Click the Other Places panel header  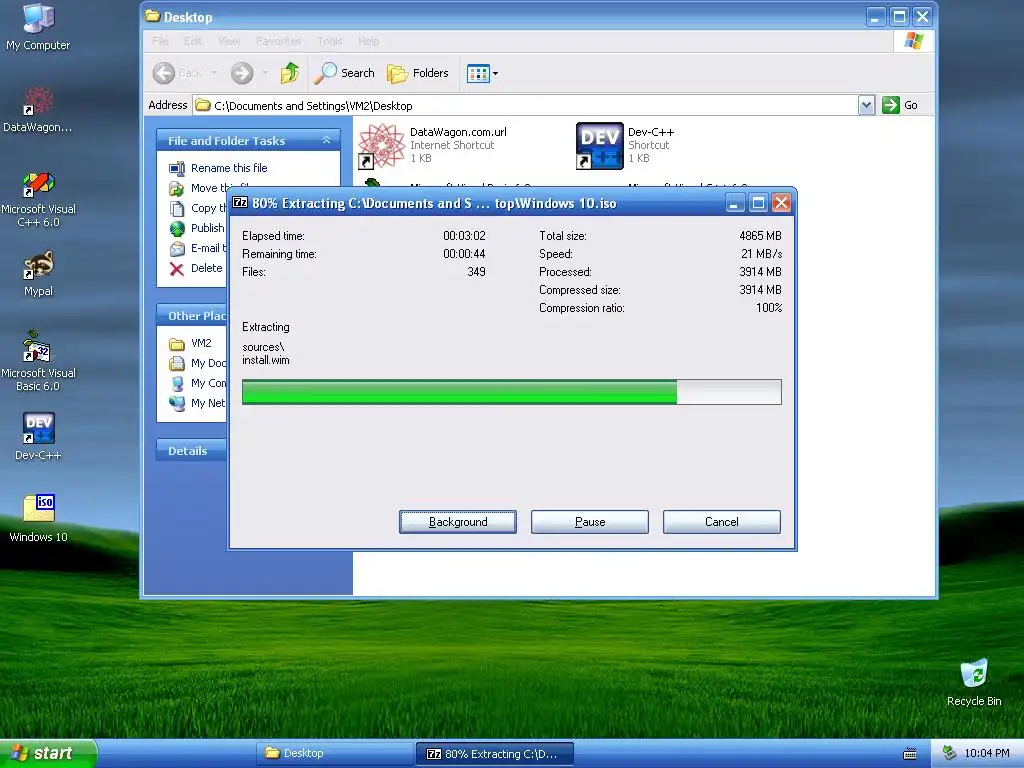191,315
